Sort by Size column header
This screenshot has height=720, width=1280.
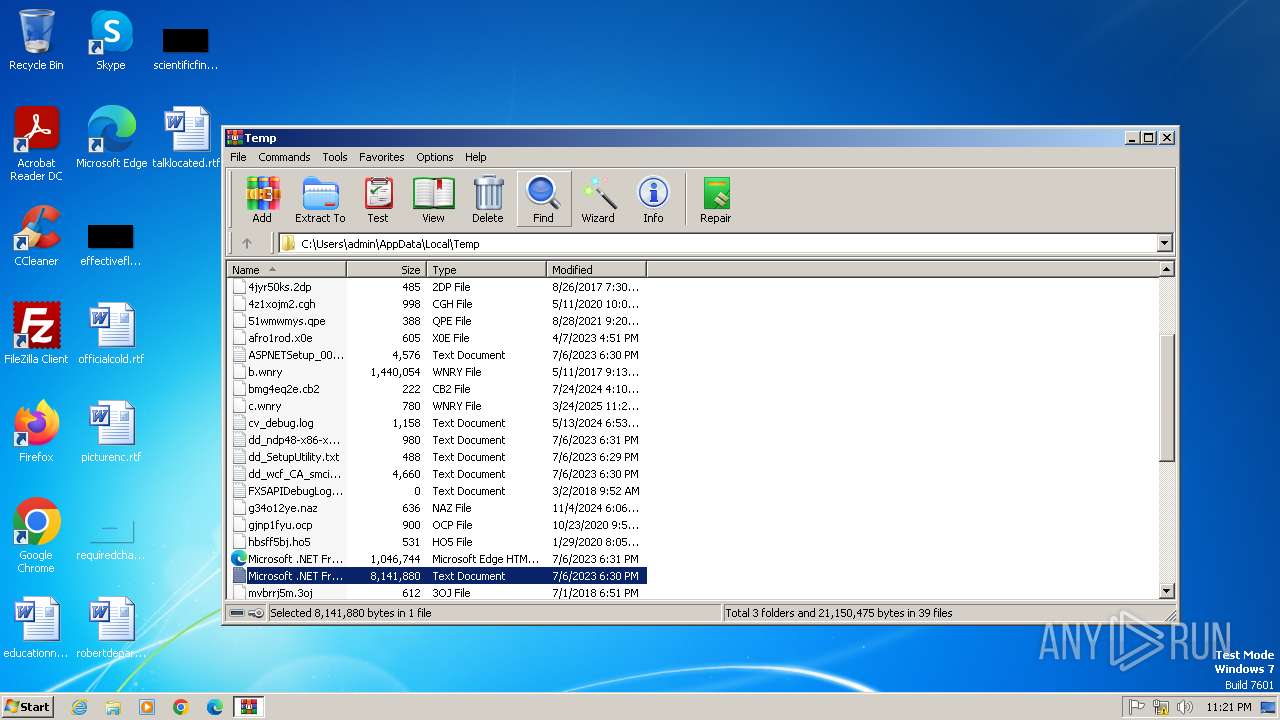(x=387, y=270)
